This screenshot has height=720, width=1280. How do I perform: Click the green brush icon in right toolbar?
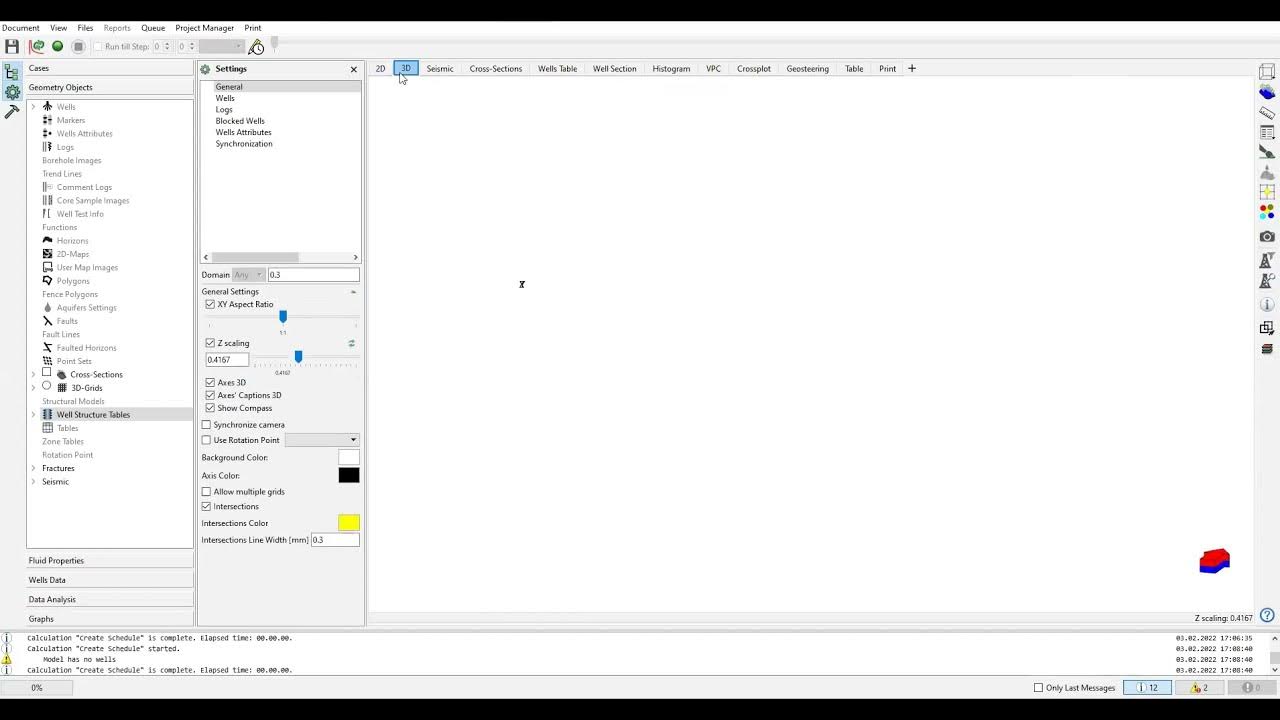point(1267,152)
